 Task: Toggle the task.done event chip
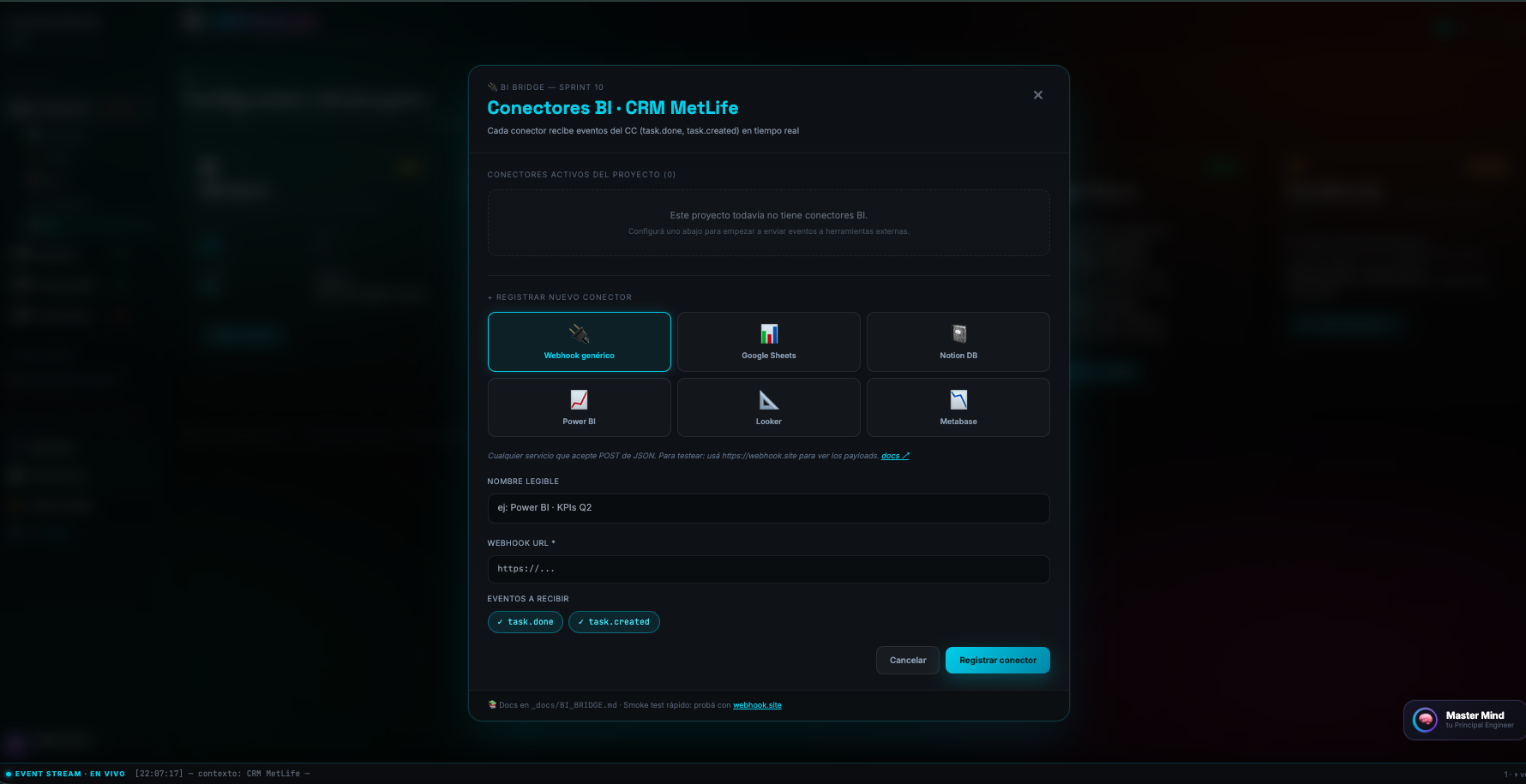[x=526, y=622]
